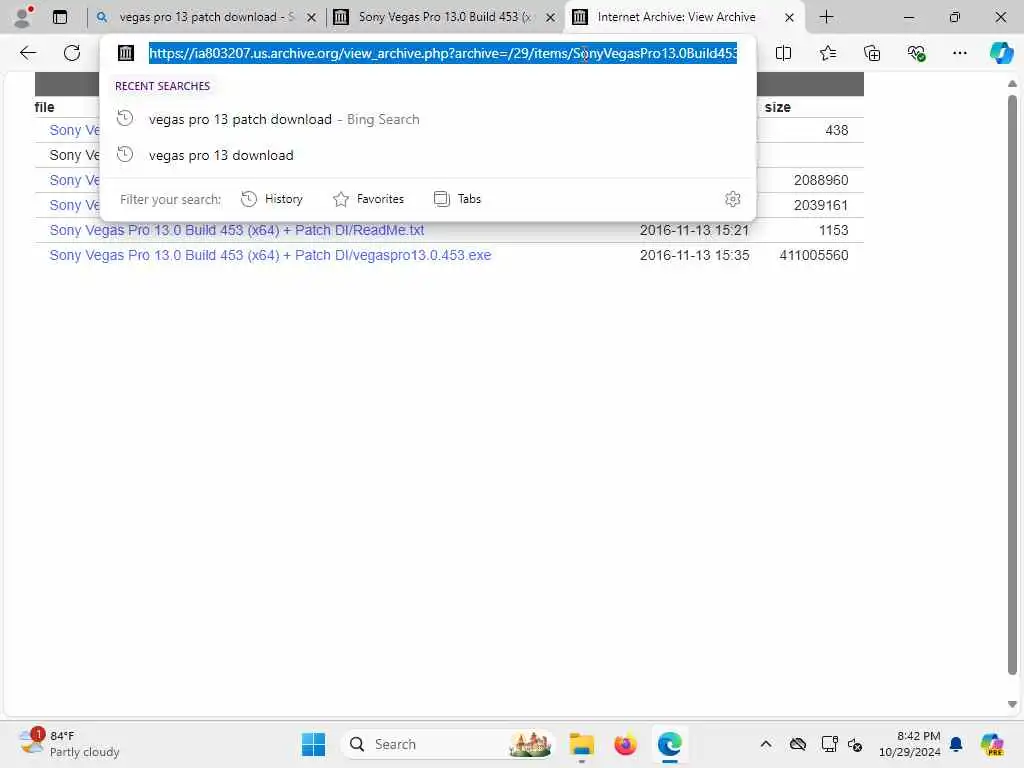Open the vegaspro13.0.453.exe link
This screenshot has width=1024, height=768.
270,255
